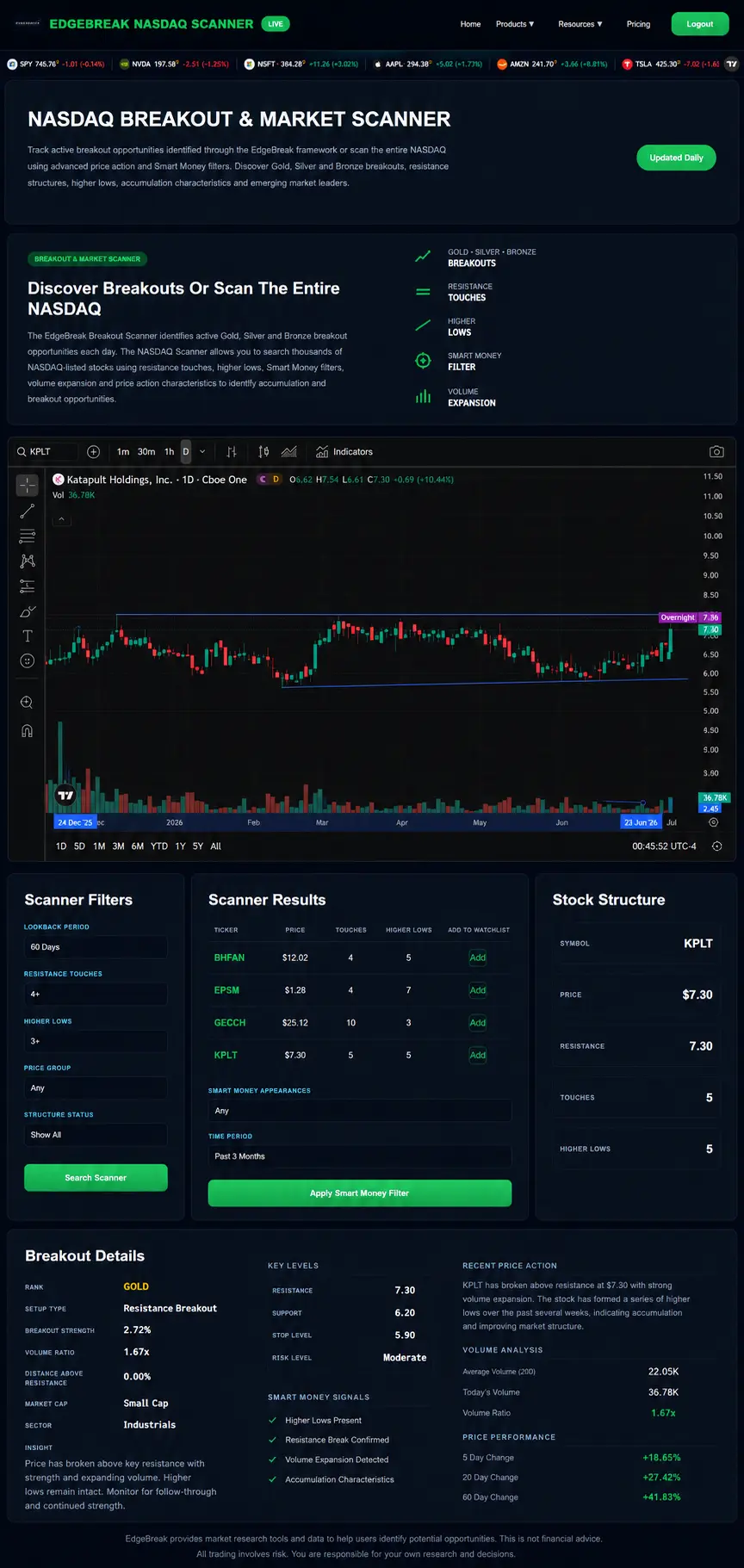
Task: Open the Smart Money Appearances dropdown
Action: [x=360, y=1111]
